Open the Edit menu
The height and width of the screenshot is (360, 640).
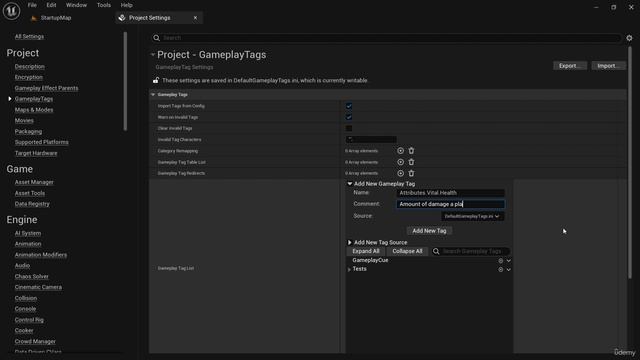pyautogui.click(x=51, y=5)
